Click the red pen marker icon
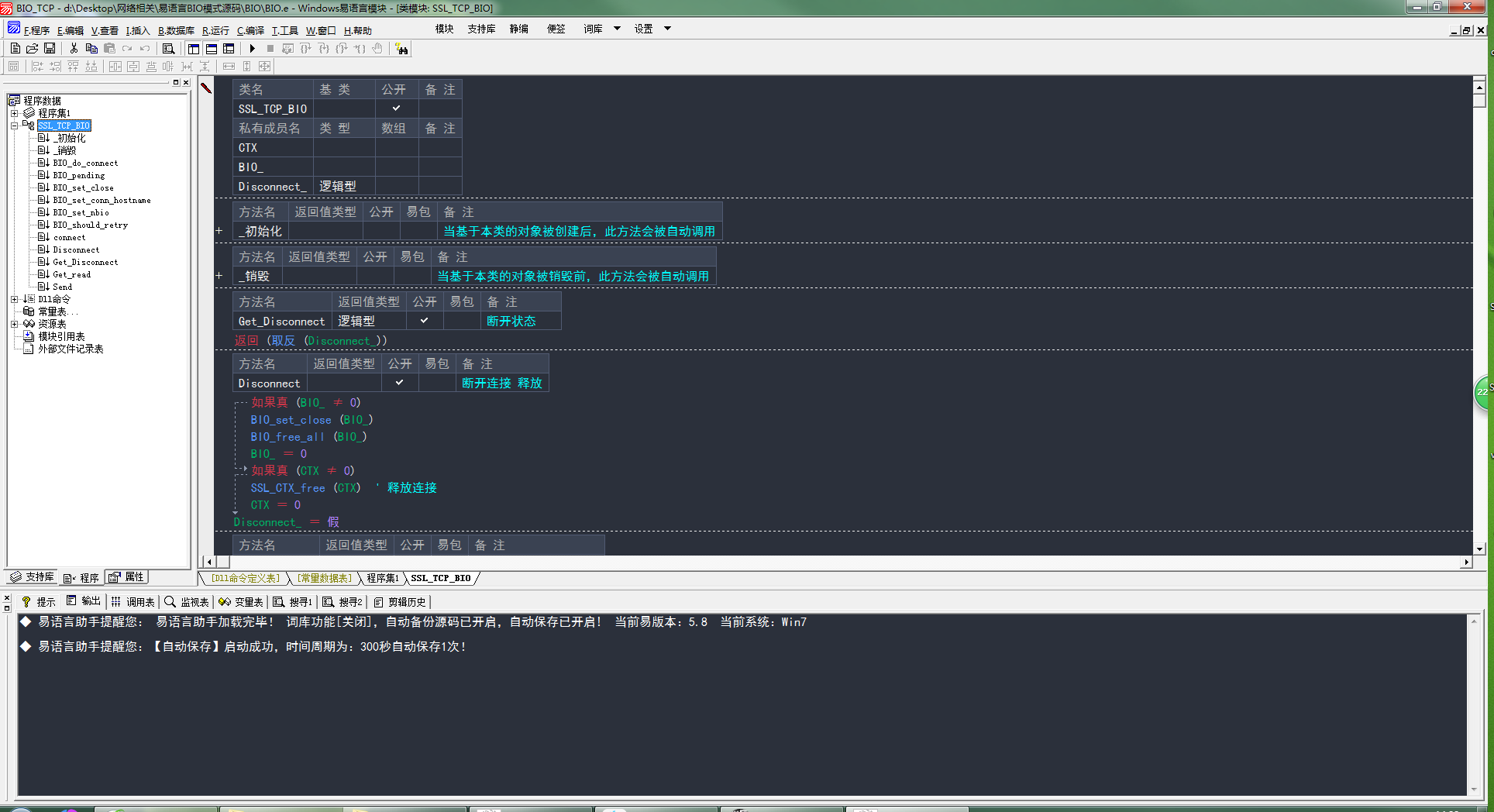Image resolution: width=1494 pixels, height=812 pixels. point(206,88)
